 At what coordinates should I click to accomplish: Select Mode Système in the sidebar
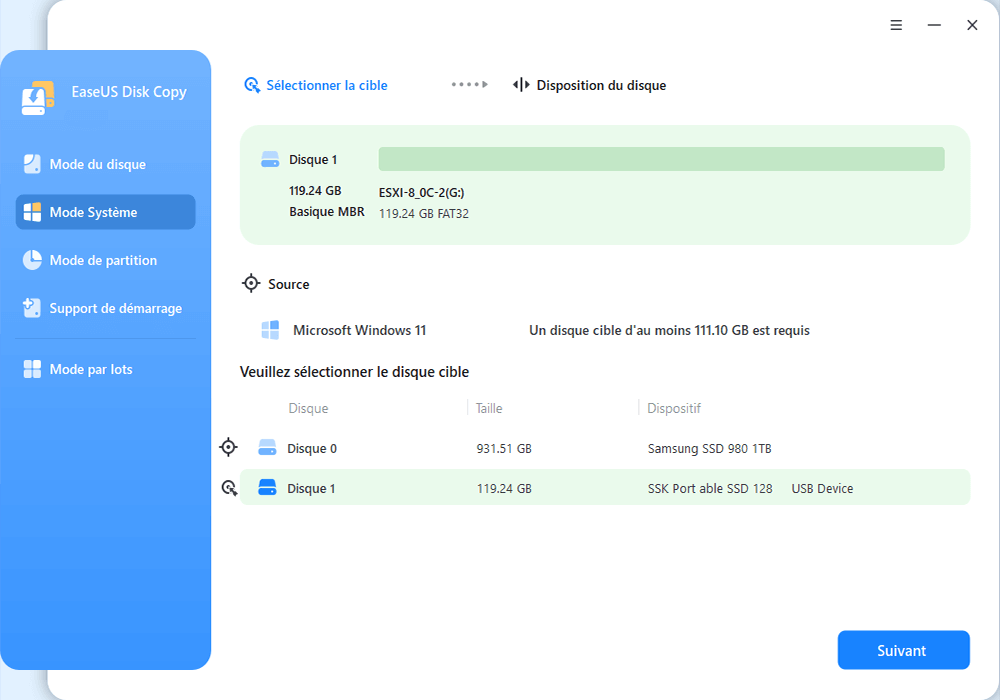tap(105, 212)
